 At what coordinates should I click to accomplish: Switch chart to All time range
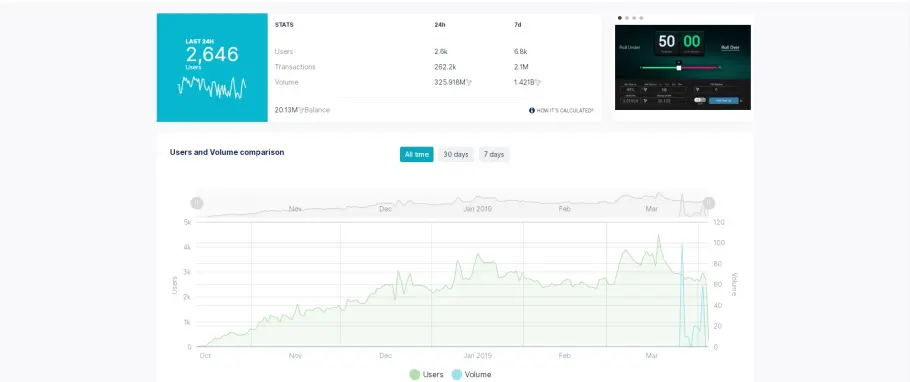click(417, 154)
